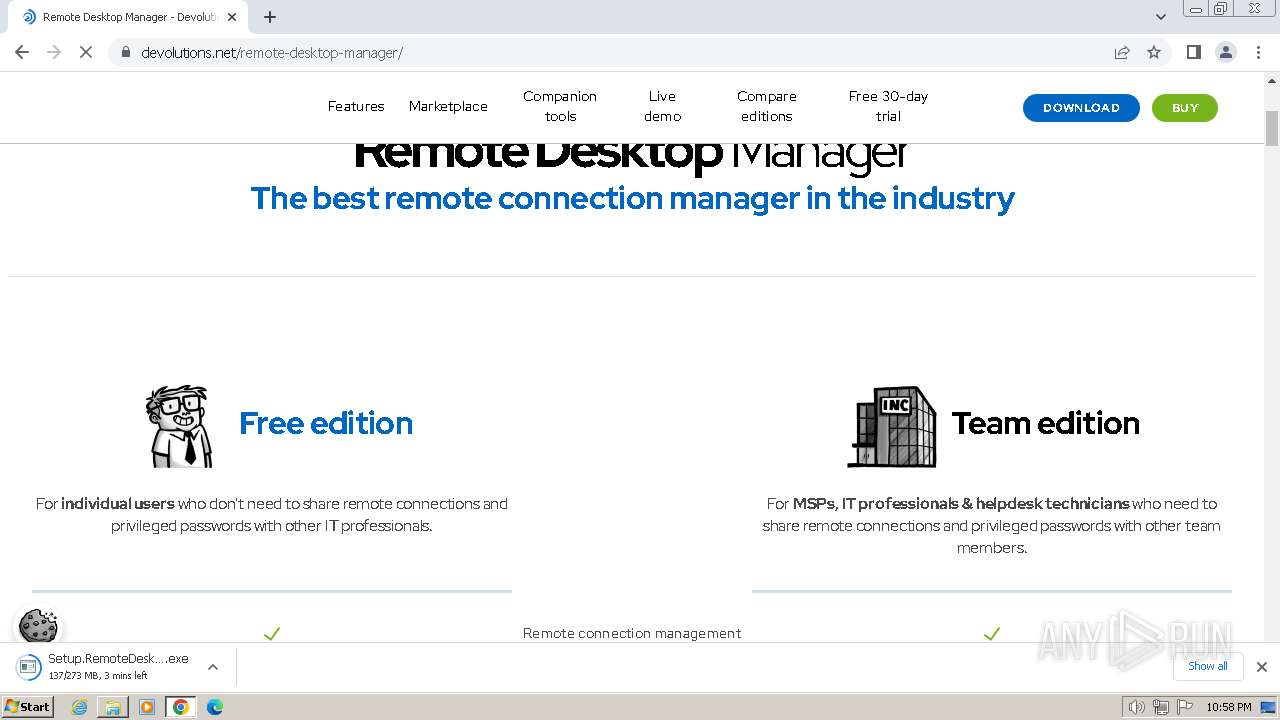1280x720 pixels.
Task: Open volume control in tray
Action: (1137, 707)
